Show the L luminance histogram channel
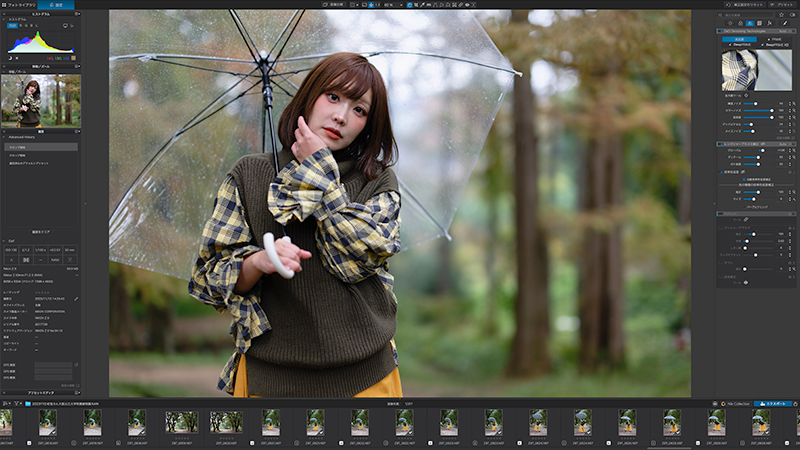The height and width of the screenshot is (450, 800). click(x=36, y=26)
